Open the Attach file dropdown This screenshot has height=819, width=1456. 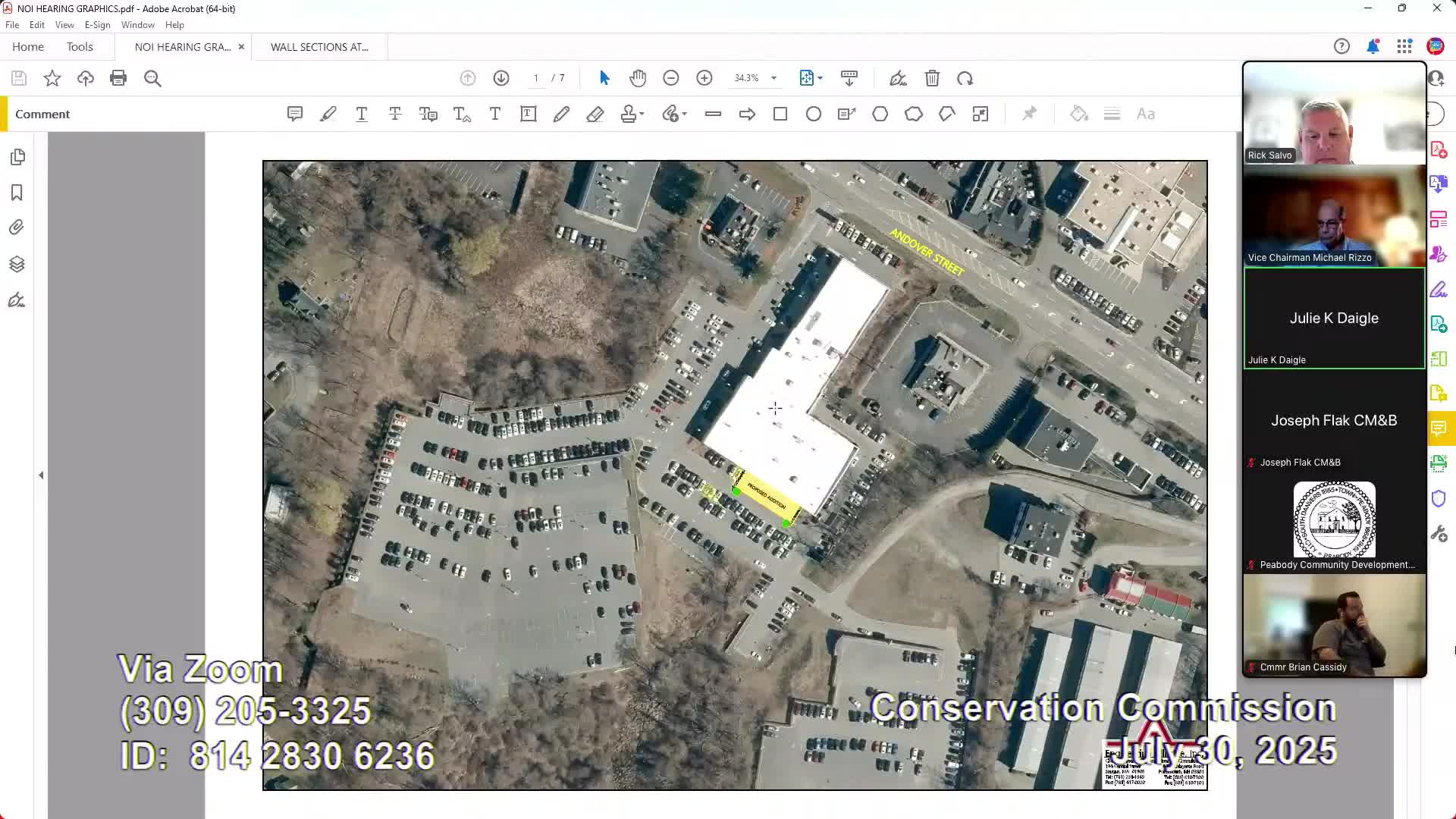[674, 115]
